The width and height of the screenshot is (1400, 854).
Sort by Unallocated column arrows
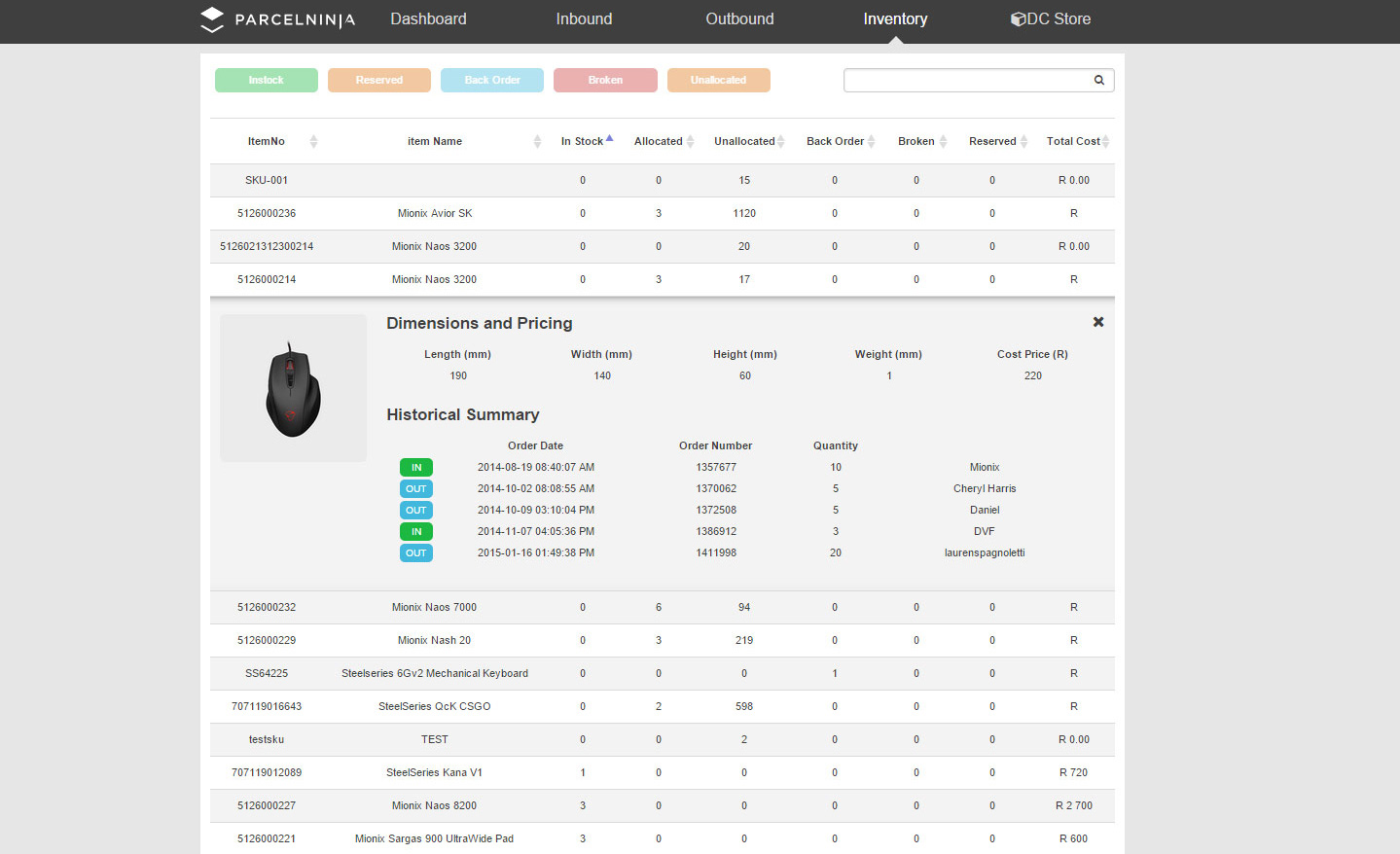click(x=780, y=141)
